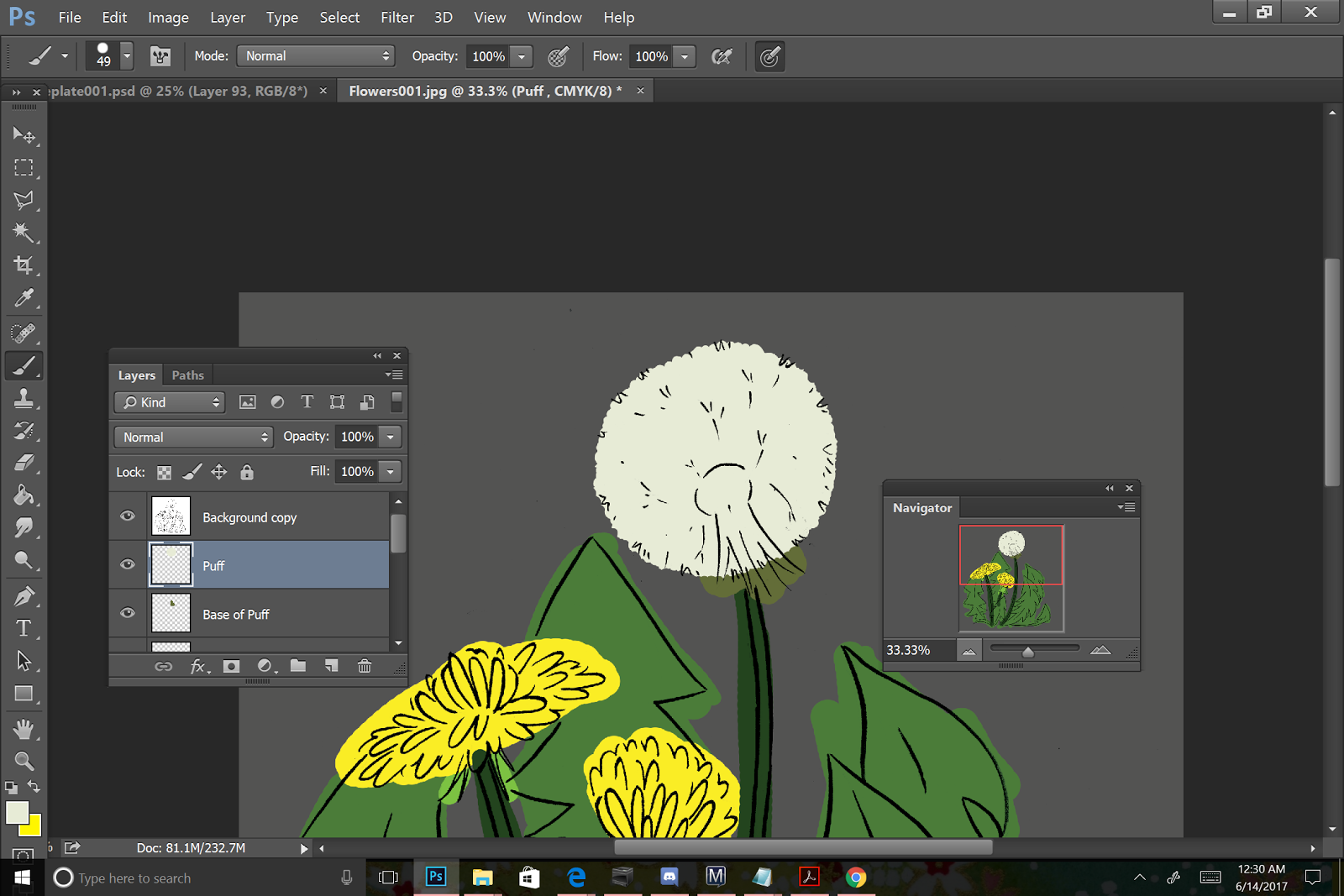Select the Clone Stamp tool
This screenshot has width=1344, height=896.
click(x=24, y=398)
